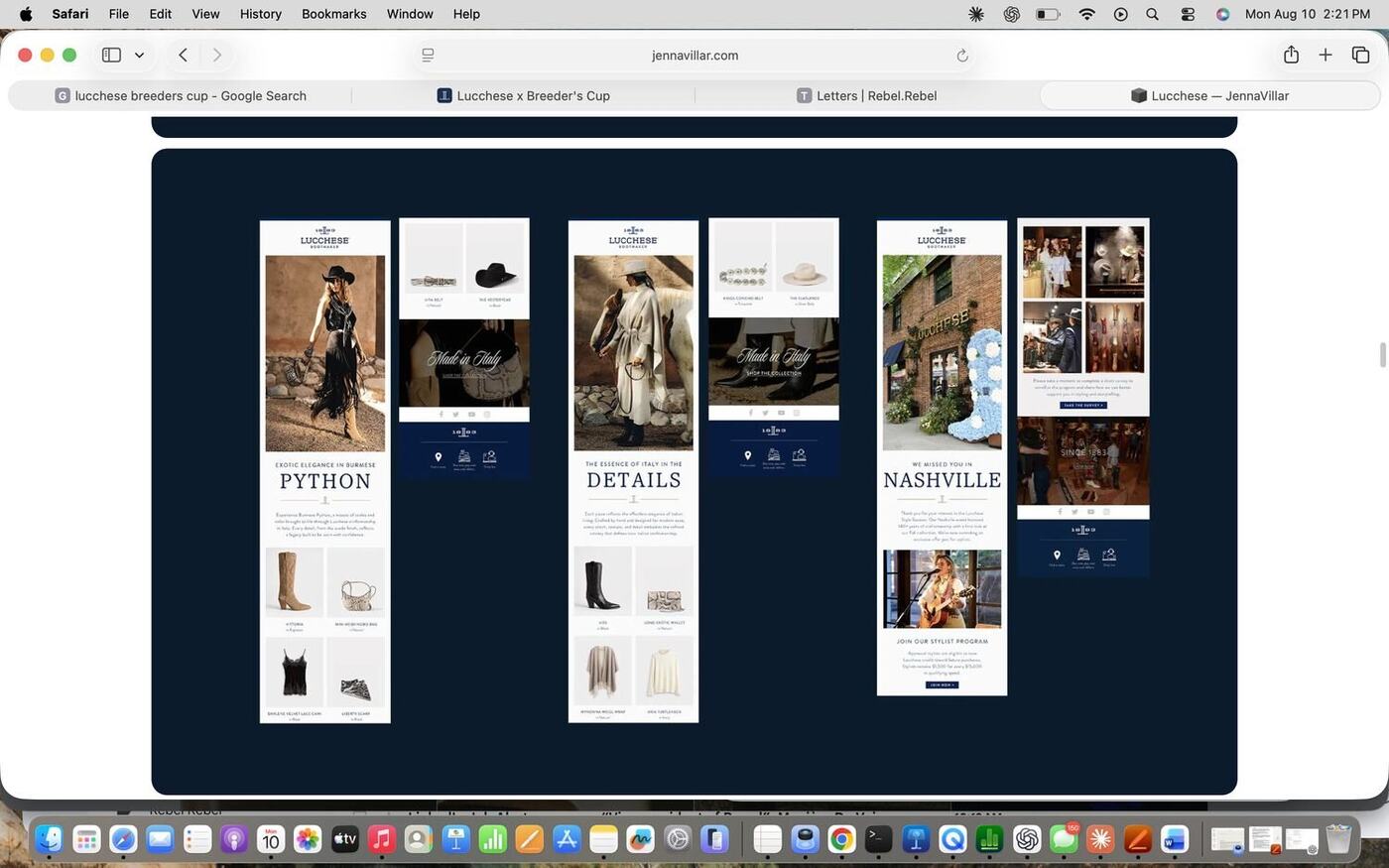Screen dimensions: 1389x868
Task: Open Google Chrome from the Dock
Action: click(x=841, y=840)
